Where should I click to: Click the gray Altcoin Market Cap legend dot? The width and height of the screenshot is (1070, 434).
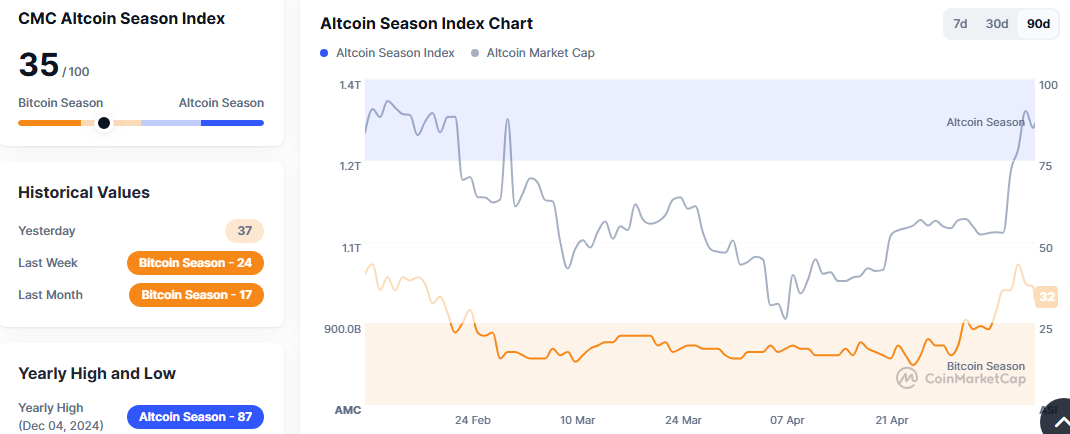[x=474, y=53]
